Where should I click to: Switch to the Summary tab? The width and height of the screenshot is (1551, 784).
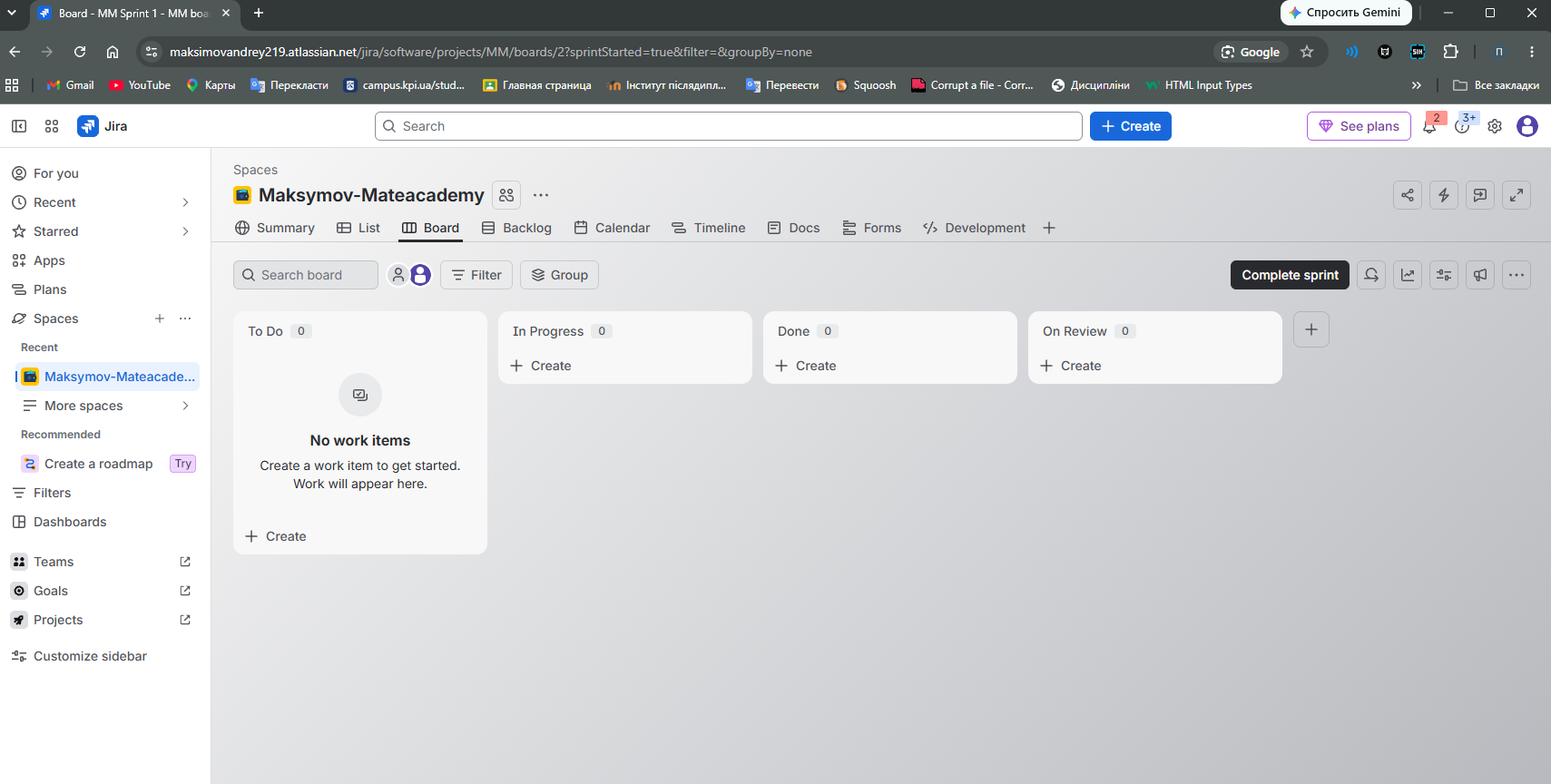tap(274, 228)
